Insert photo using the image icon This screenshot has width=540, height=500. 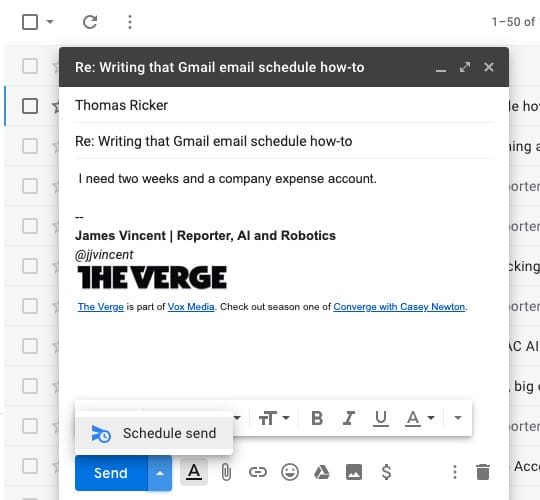coord(354,472)
